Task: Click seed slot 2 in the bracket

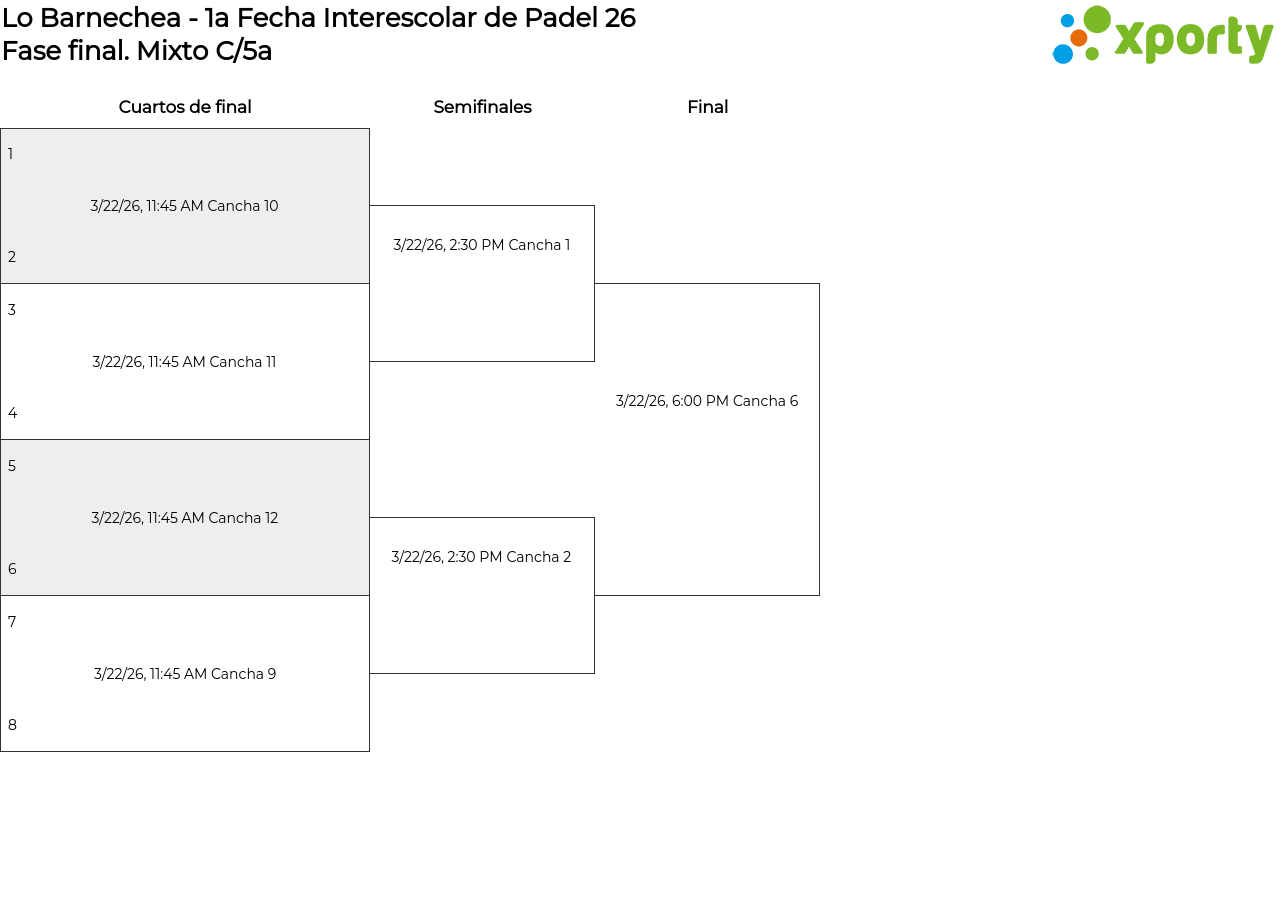Action: (x=12, y=257)
